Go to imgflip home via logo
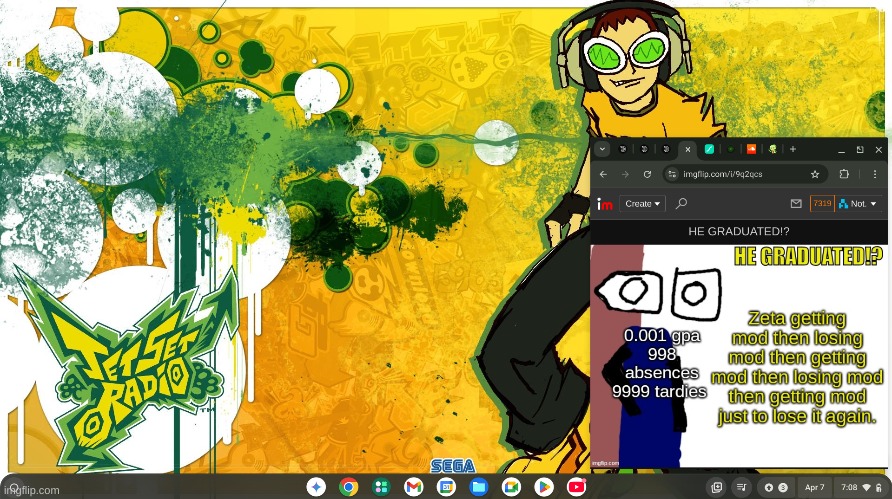Image resolution: width=892 pixels, height=499 pixels. click(605, 204)
